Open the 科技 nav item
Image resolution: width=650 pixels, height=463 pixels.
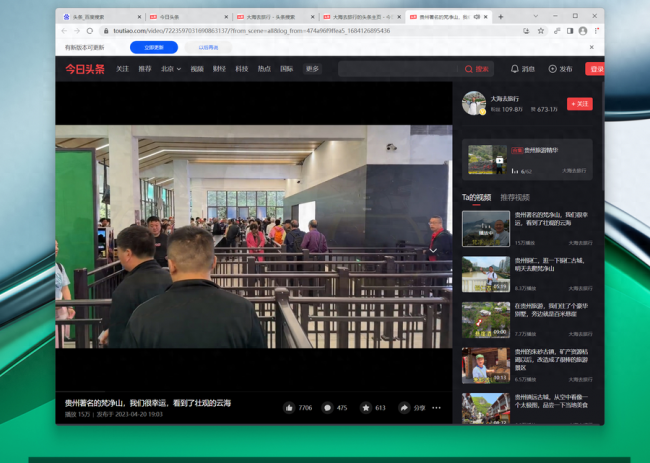[x=242, y=69]
